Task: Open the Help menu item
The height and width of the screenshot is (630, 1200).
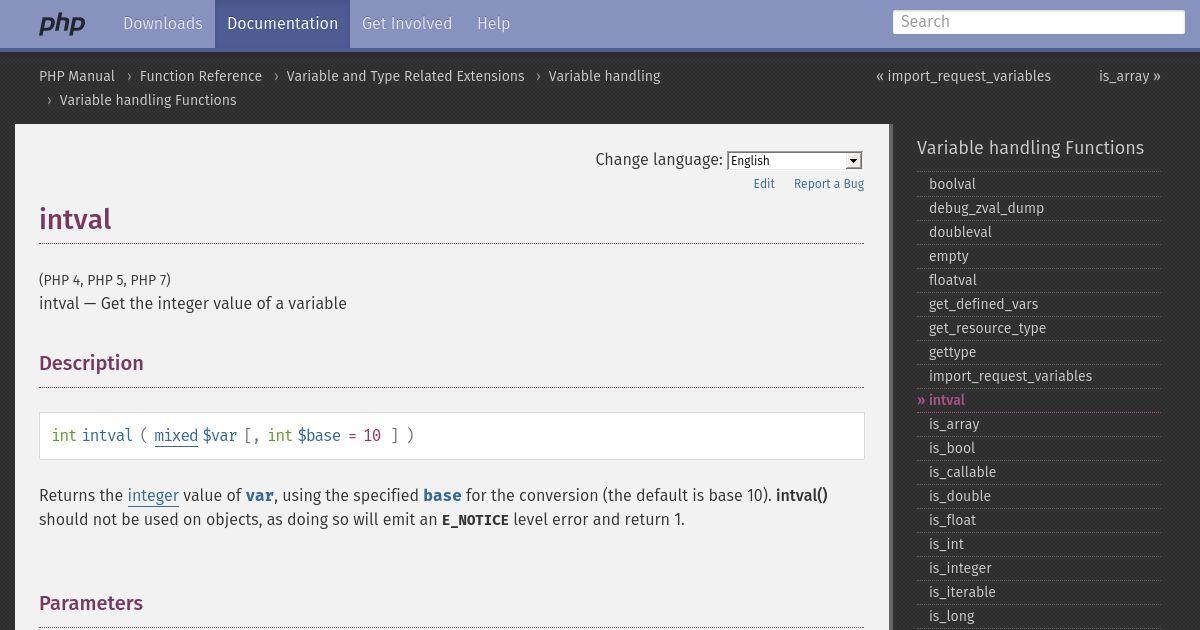Action: coord(493,24)
